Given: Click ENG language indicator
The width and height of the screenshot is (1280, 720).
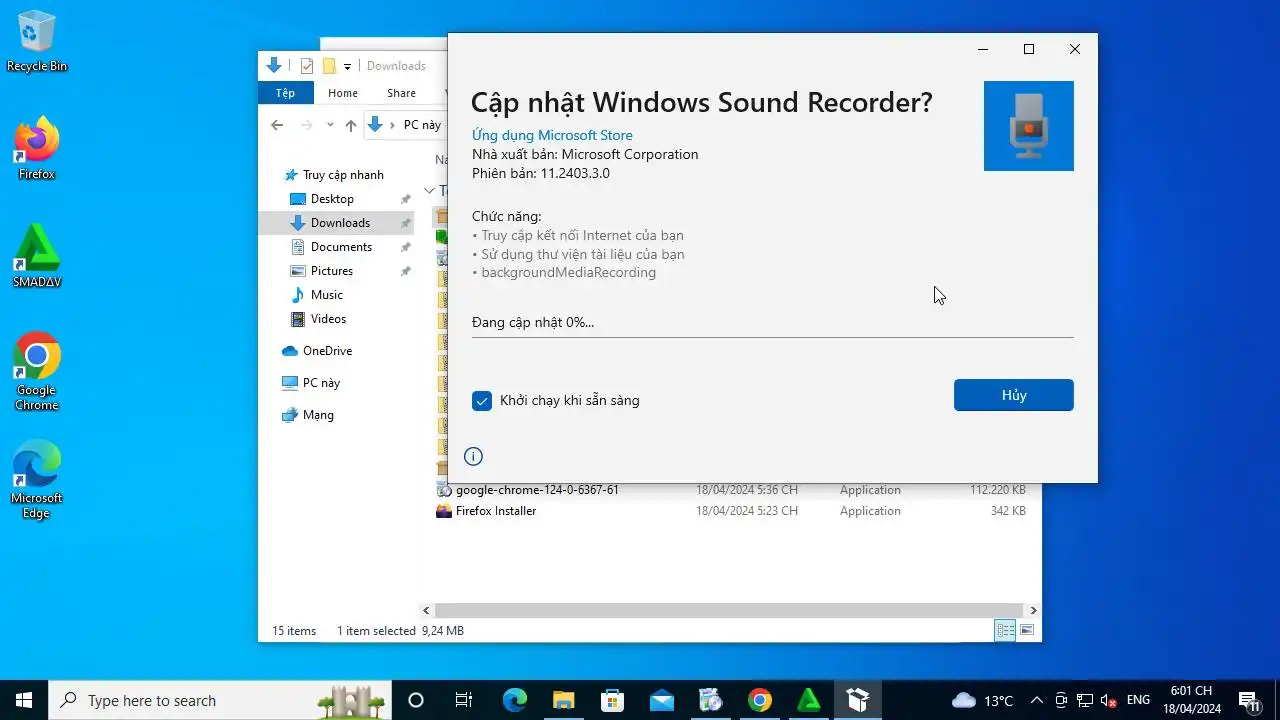Looking at the screenshot, I should 1138,700.
